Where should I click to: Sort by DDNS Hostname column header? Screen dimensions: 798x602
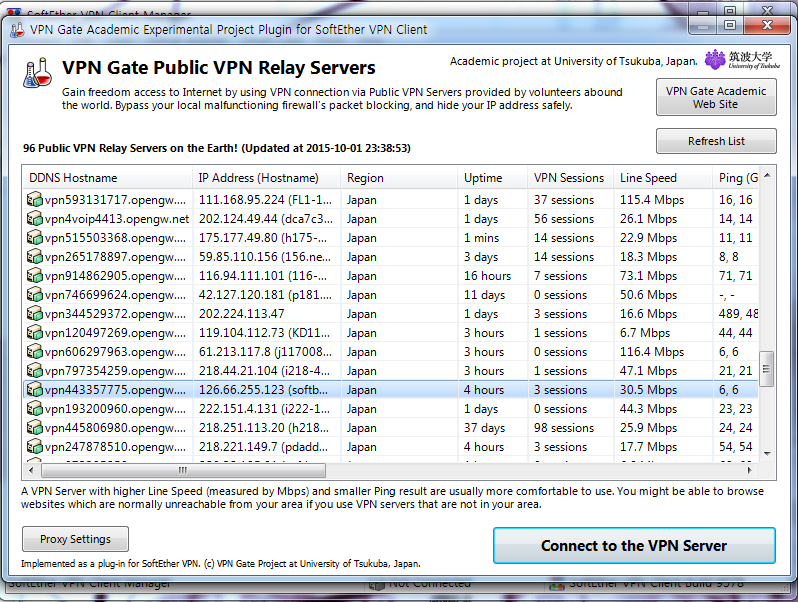point(107,178)
